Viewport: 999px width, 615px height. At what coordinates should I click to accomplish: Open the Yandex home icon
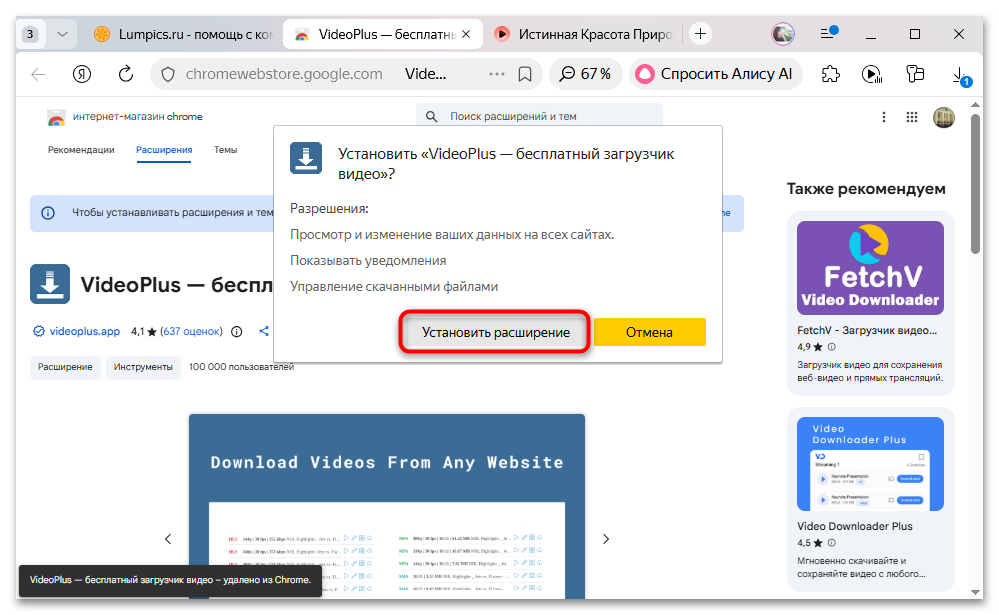click(82, 75)
